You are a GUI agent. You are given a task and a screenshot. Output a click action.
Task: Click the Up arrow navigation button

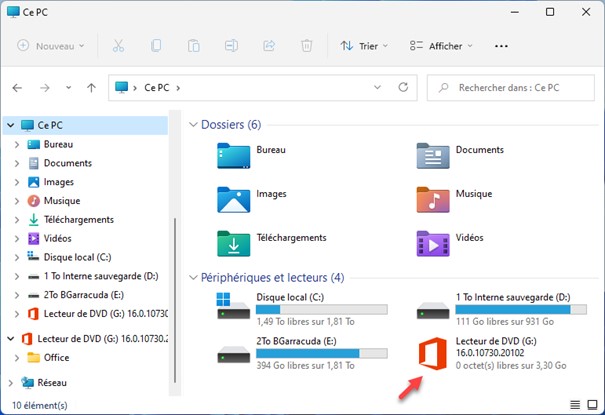point(91,88)
